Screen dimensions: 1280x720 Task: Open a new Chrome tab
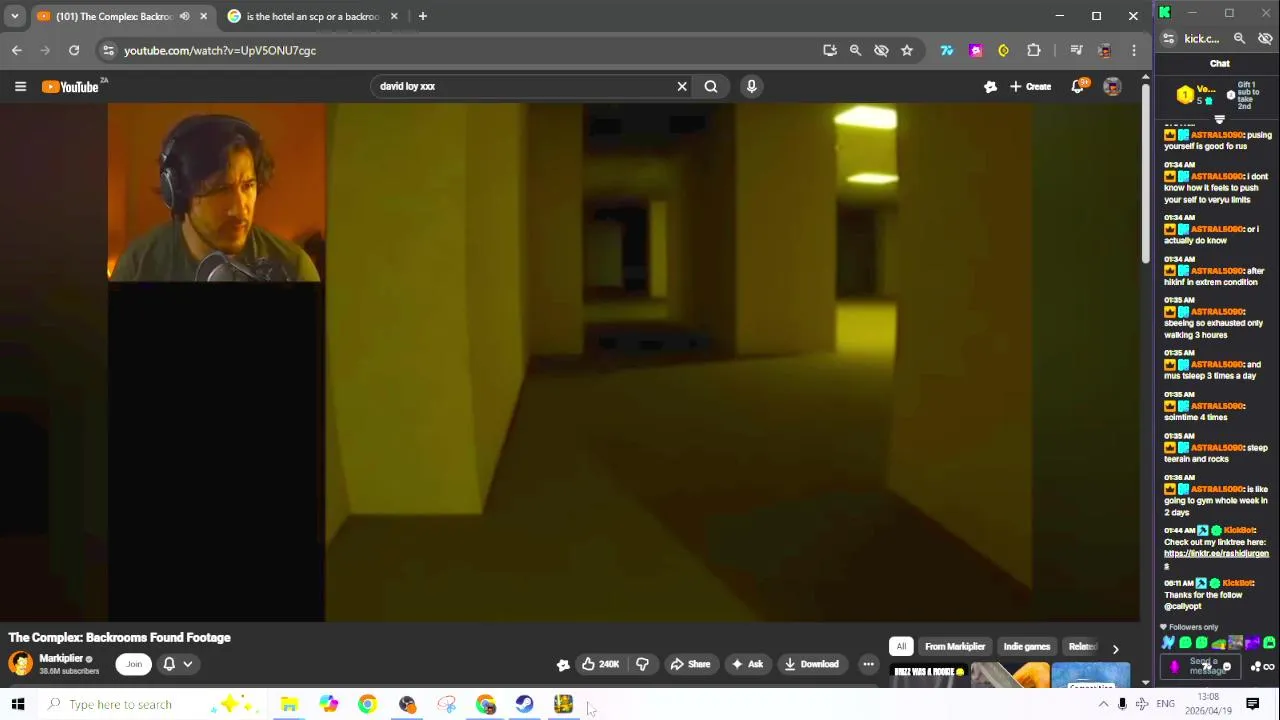[x=422, y=16]
